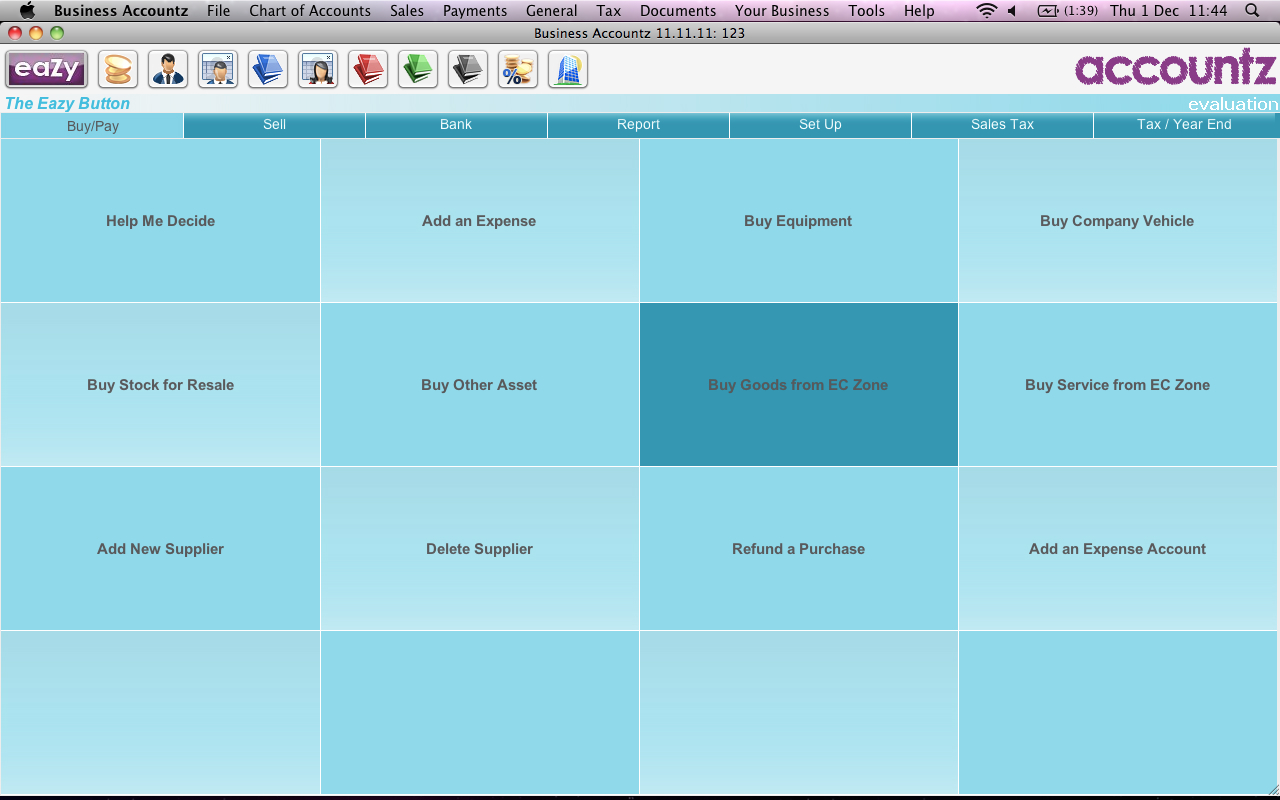Click the Refund a Purchase tile
The image size is (1280, 800).
coord(798,549)
